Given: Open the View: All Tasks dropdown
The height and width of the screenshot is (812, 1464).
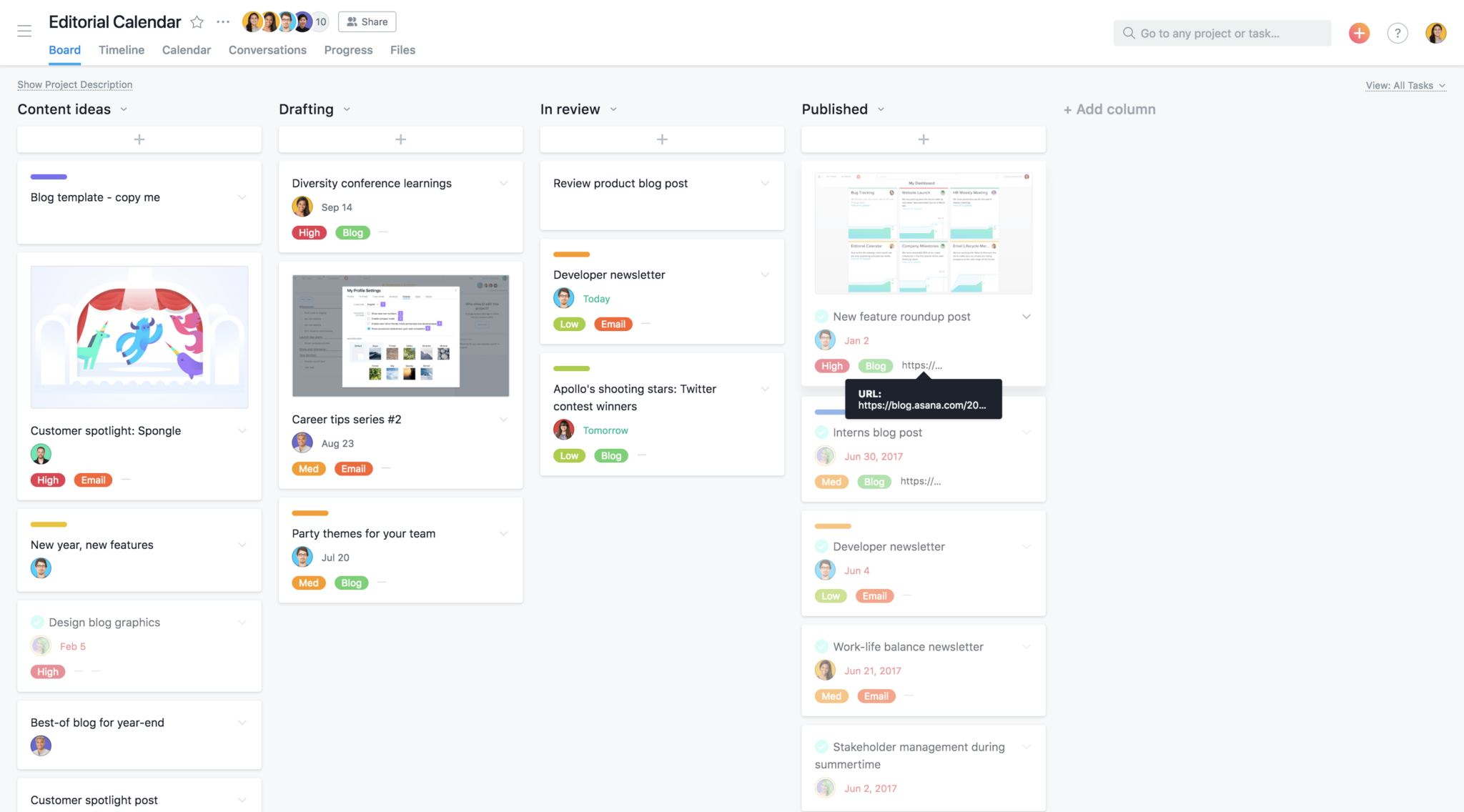Looking at the screenshot, I should (1407, 85).
